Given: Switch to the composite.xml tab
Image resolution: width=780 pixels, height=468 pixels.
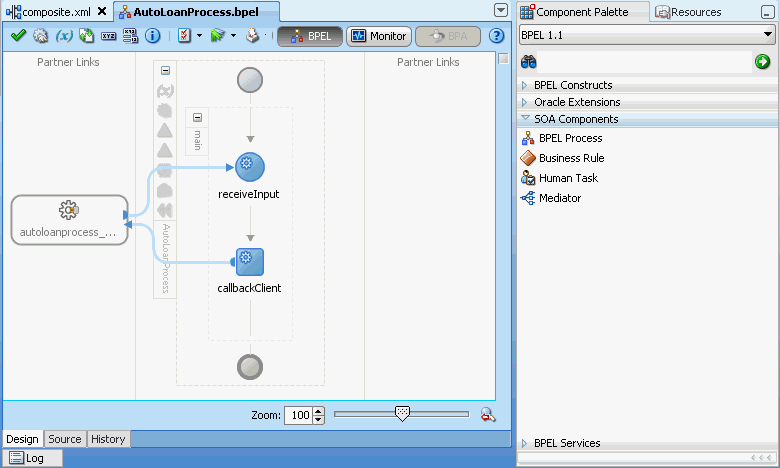Looking at the screenshot, I should [x=56, y=11].
